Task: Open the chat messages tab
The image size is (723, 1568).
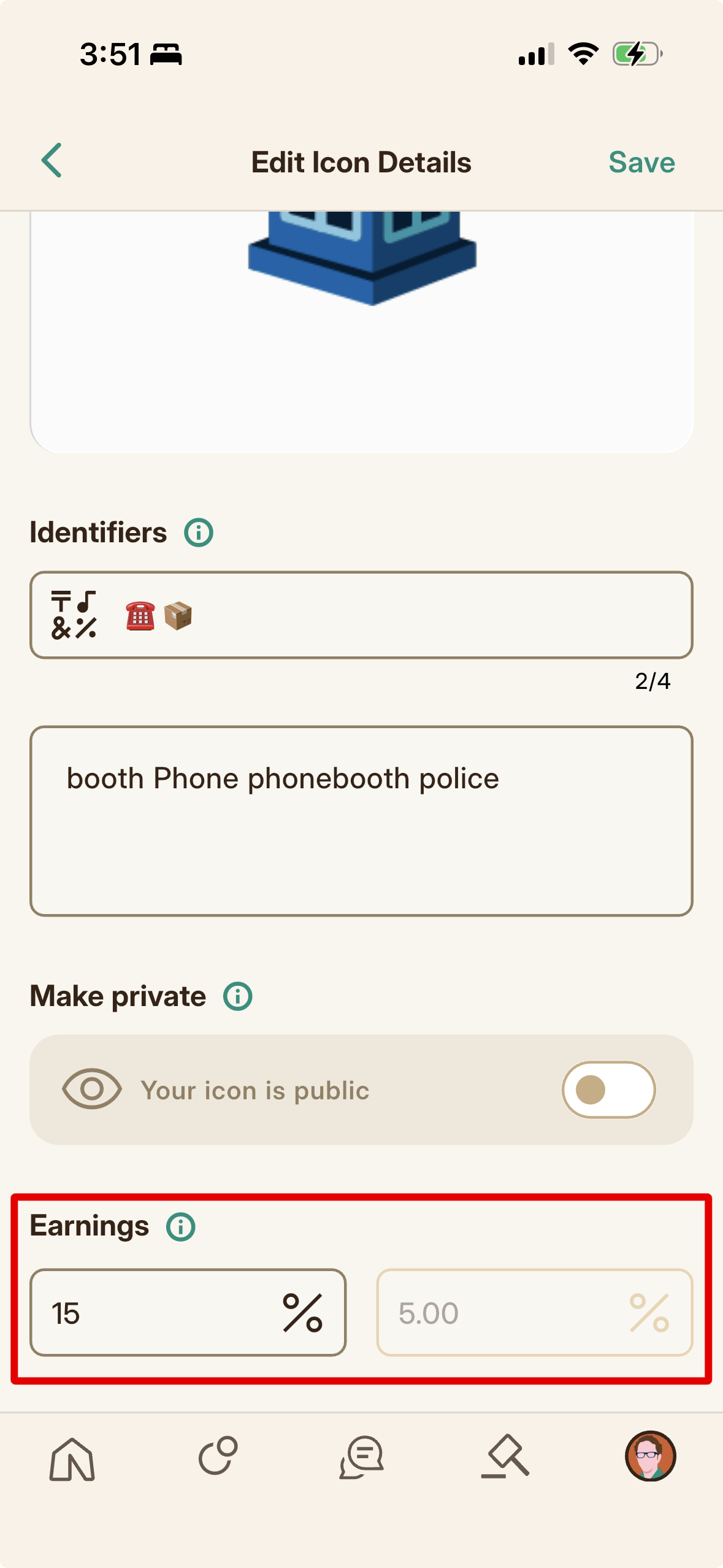Action: [x=362, y=1457]
